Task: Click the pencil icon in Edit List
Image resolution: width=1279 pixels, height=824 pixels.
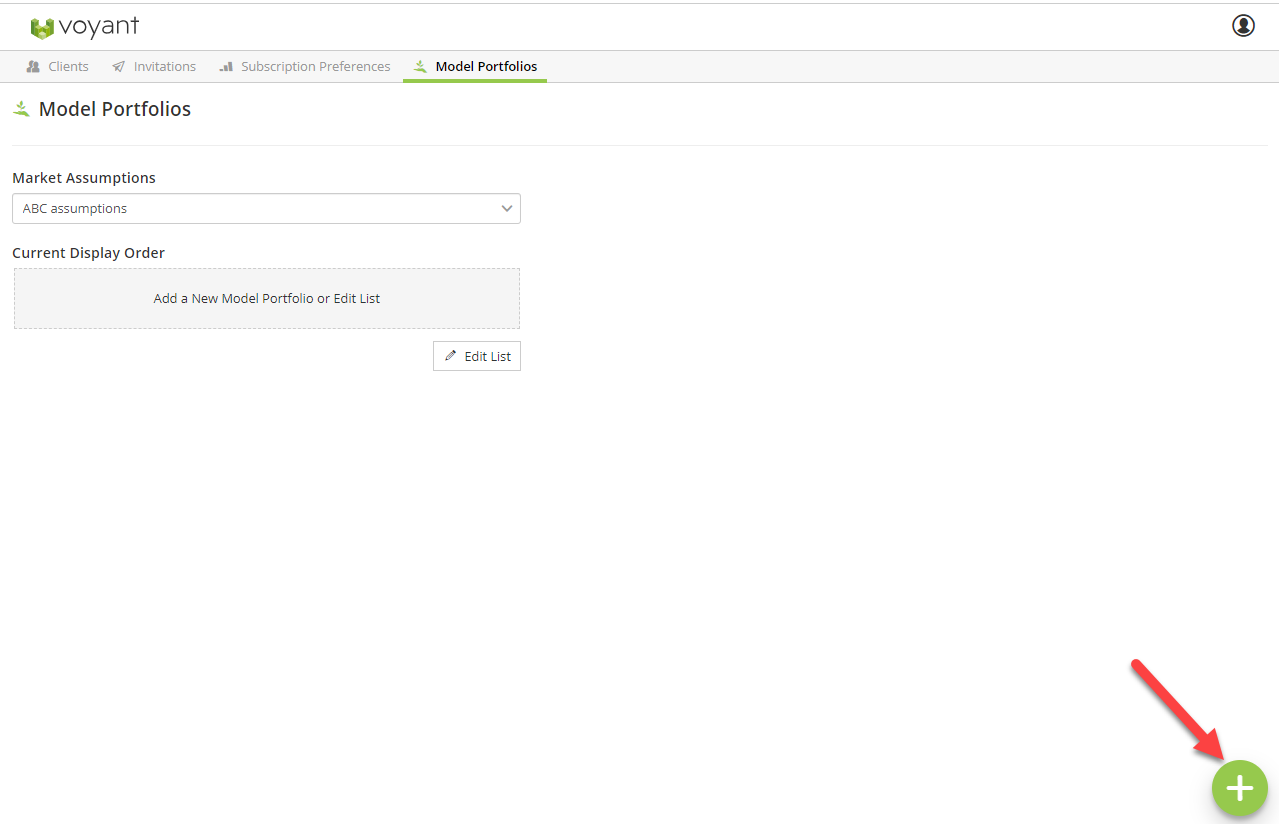Action: click(x=450, y=356)
